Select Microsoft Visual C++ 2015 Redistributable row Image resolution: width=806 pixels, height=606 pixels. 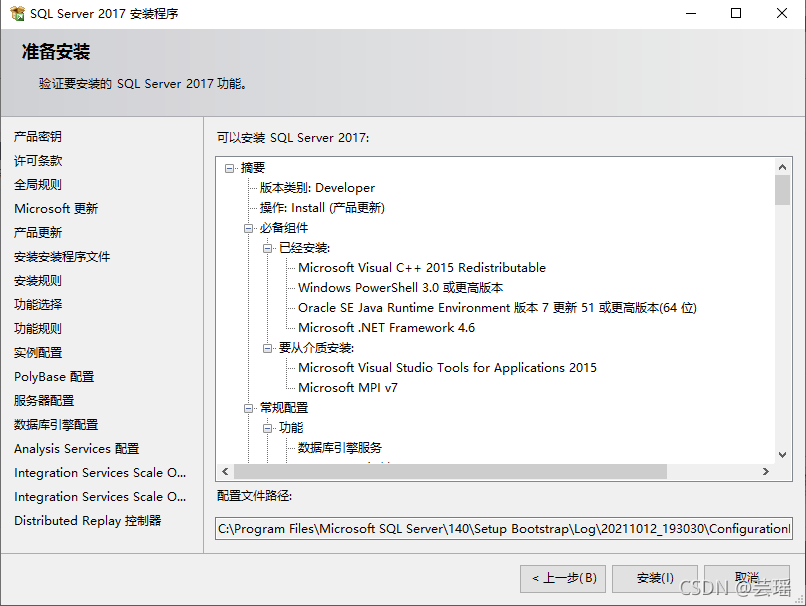point(422,268)
